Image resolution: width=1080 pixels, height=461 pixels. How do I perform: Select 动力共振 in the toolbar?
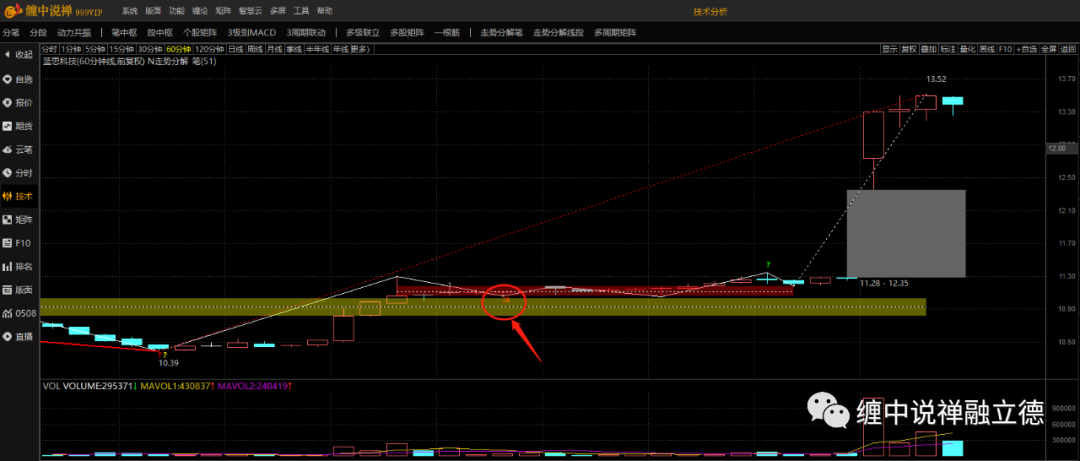(73, 32)
